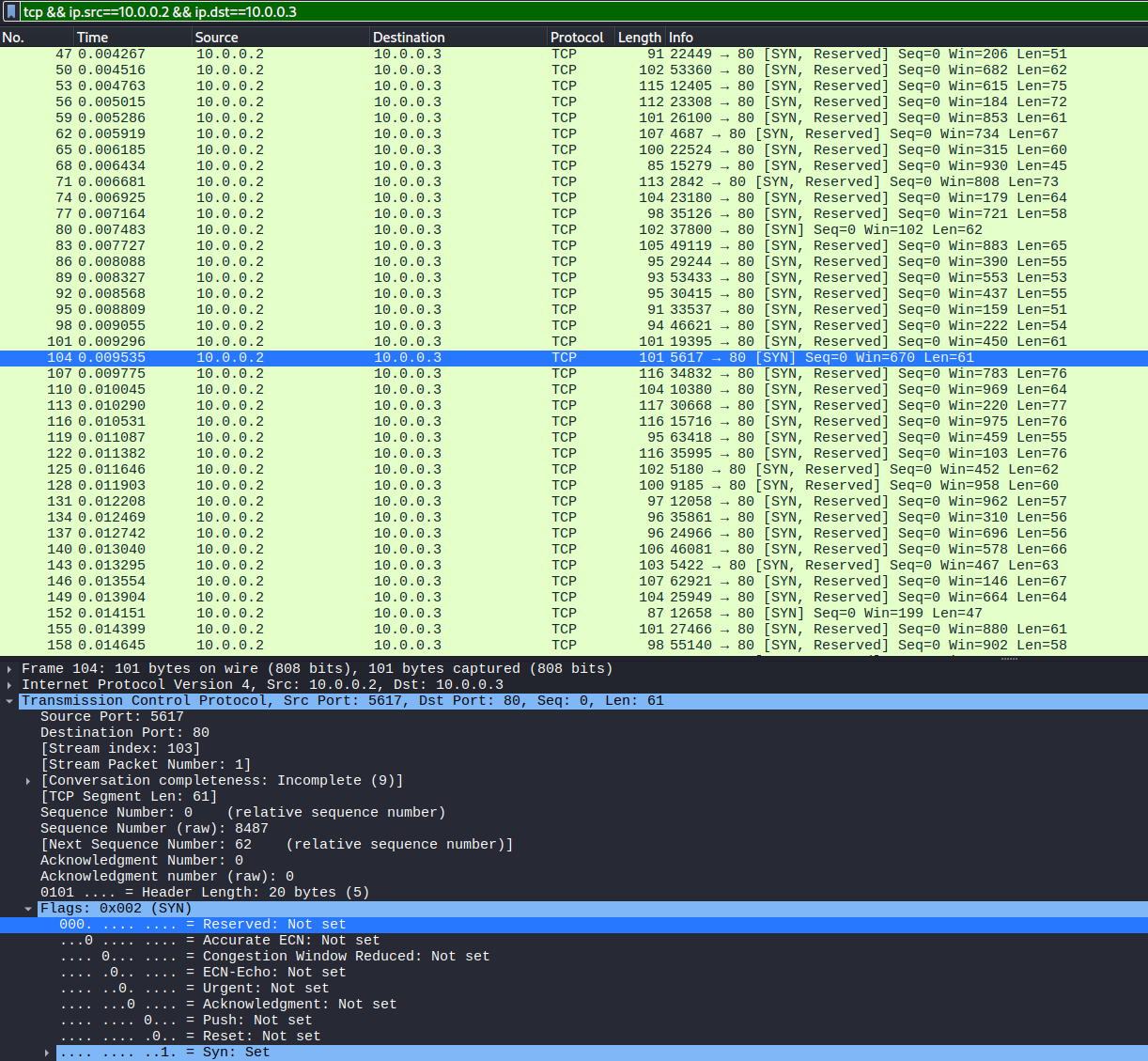Collapse the Transmission Control Protocol section
1148x1061 pixels.
point(9,701)
